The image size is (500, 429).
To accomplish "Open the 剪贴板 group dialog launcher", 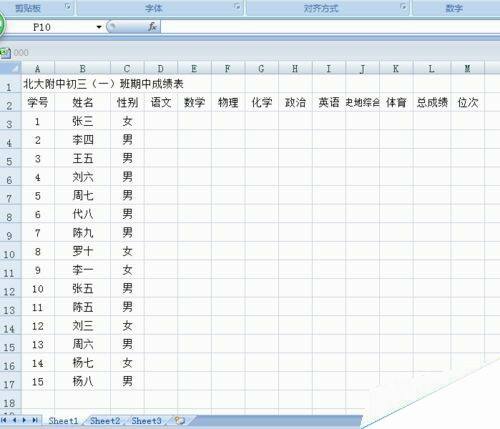I will click(x=68, y=6).
